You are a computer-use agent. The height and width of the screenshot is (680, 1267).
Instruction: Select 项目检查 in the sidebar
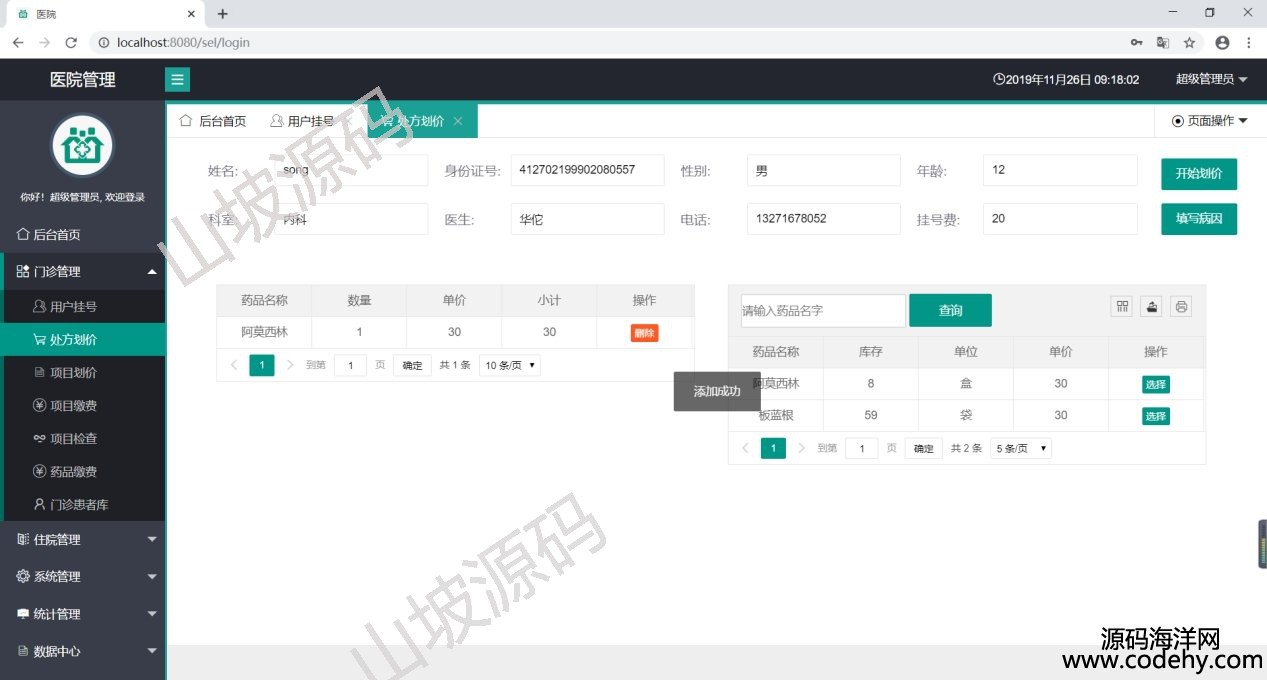pyautogui.click(x=82, y=438)
